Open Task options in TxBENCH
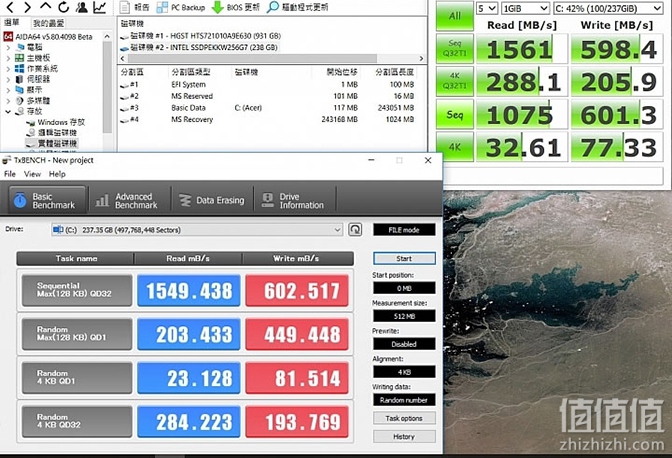Image resolution: width=672 pixels, height=458 pixels. tap(404, 418)
